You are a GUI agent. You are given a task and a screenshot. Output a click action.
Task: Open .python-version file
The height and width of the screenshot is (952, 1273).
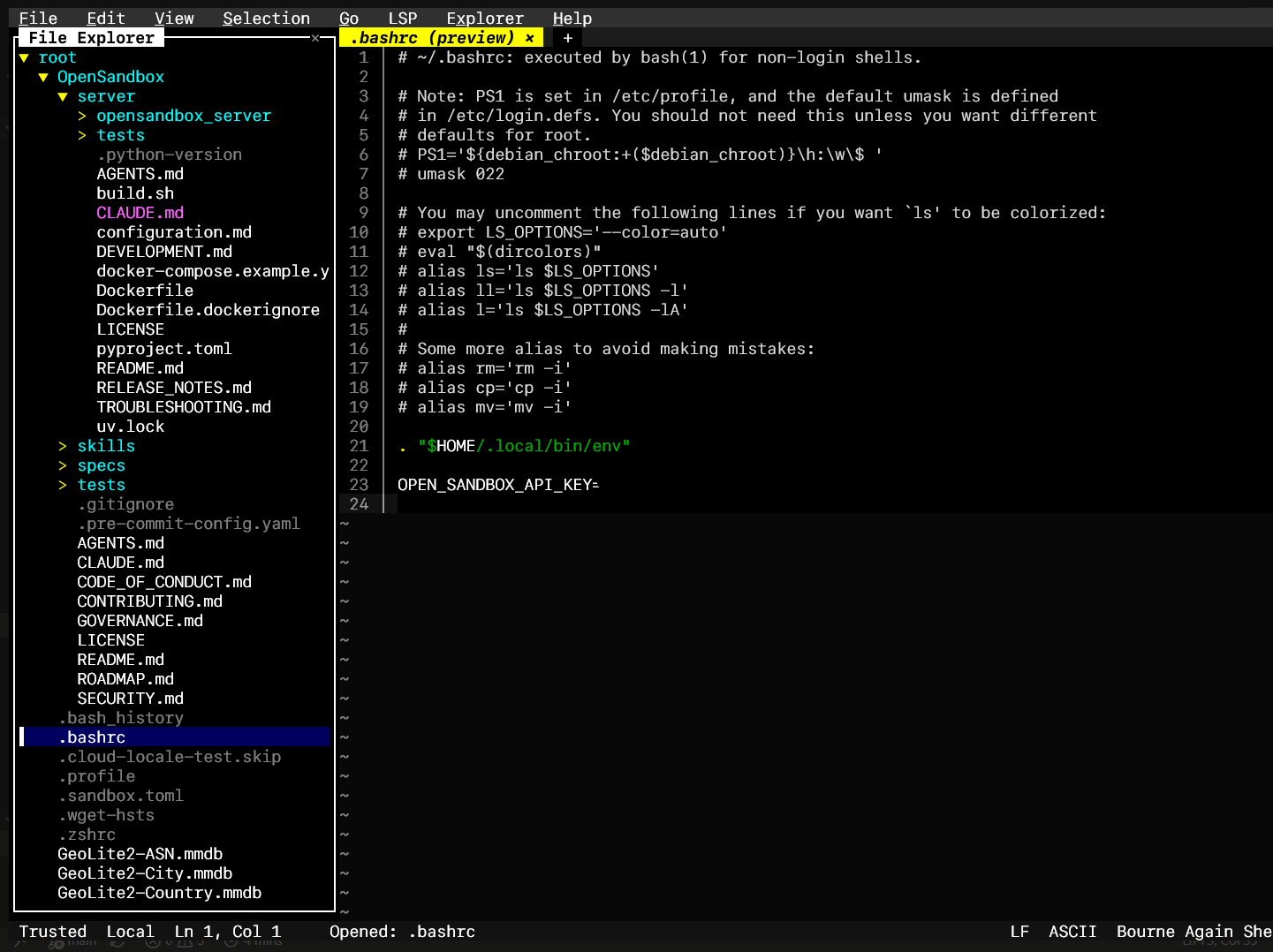(x=170, y=155)
